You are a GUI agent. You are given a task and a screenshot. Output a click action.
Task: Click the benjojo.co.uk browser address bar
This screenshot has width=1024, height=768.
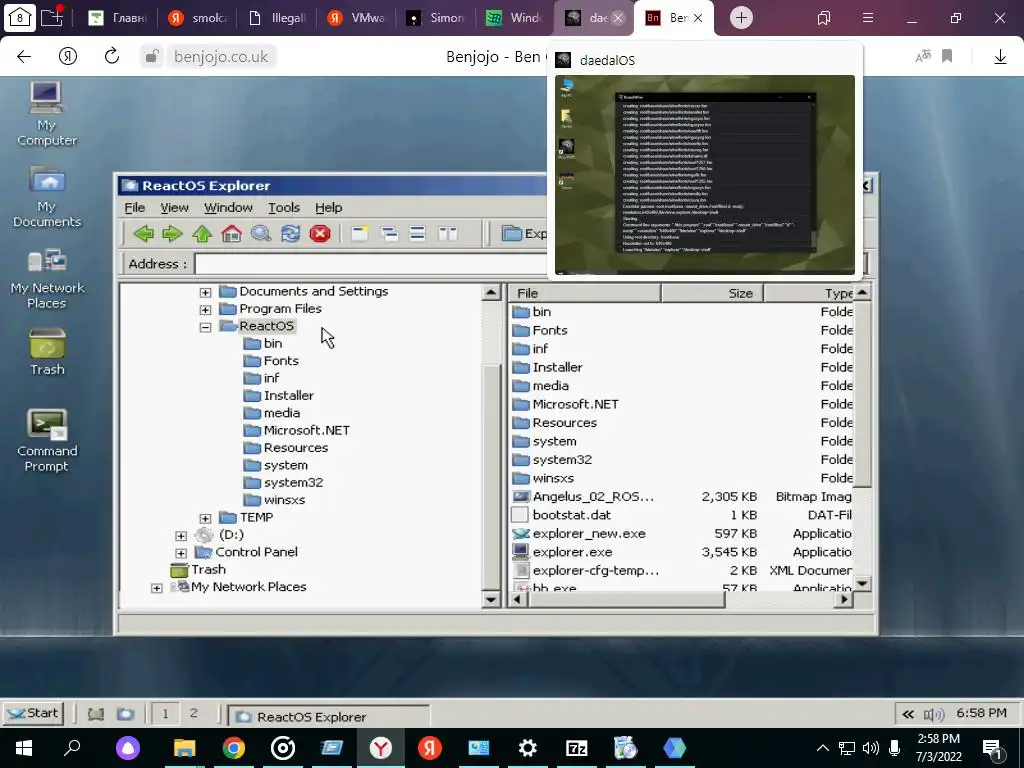click(x=221, y=57)
